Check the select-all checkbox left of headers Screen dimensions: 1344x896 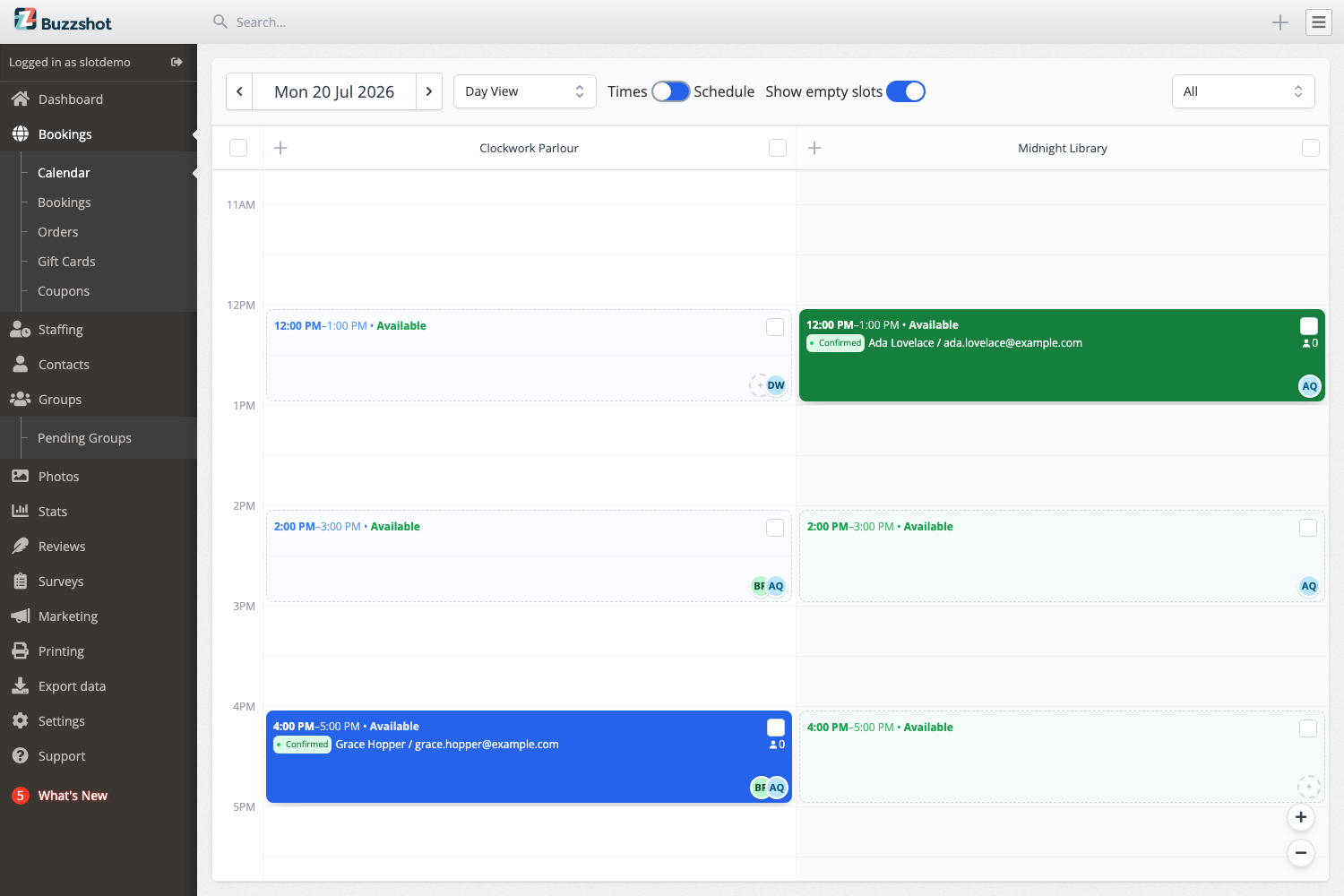[x=238, y=148]
